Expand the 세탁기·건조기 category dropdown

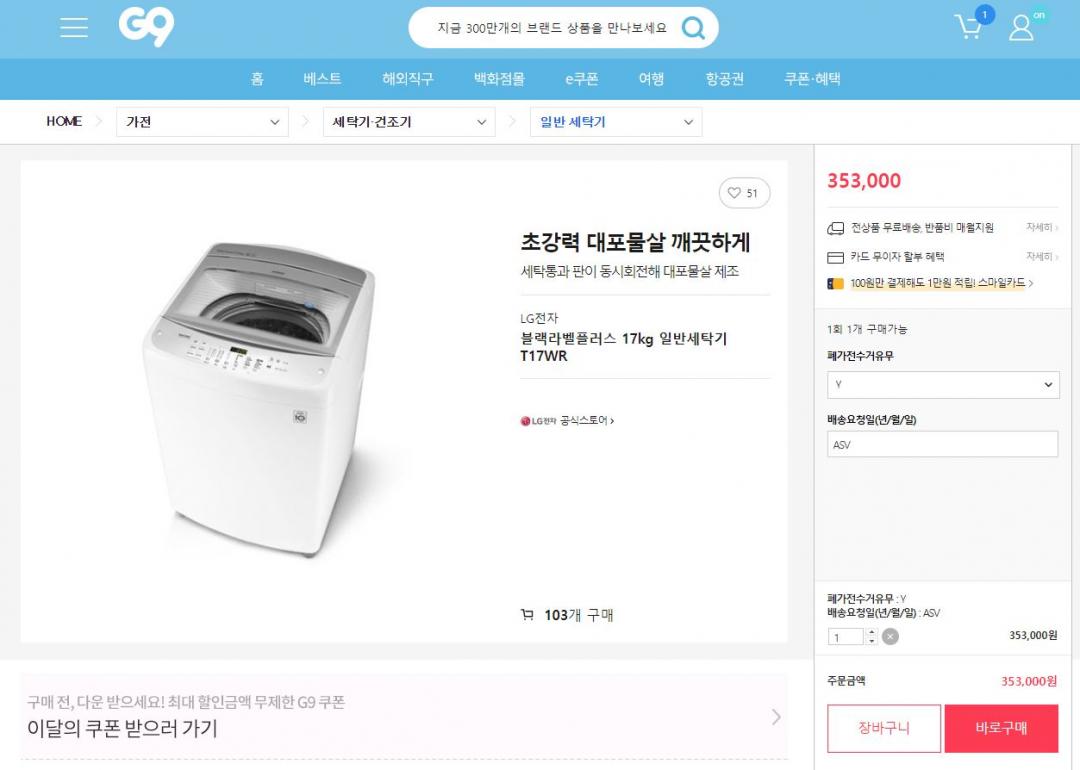coord(411,122)
